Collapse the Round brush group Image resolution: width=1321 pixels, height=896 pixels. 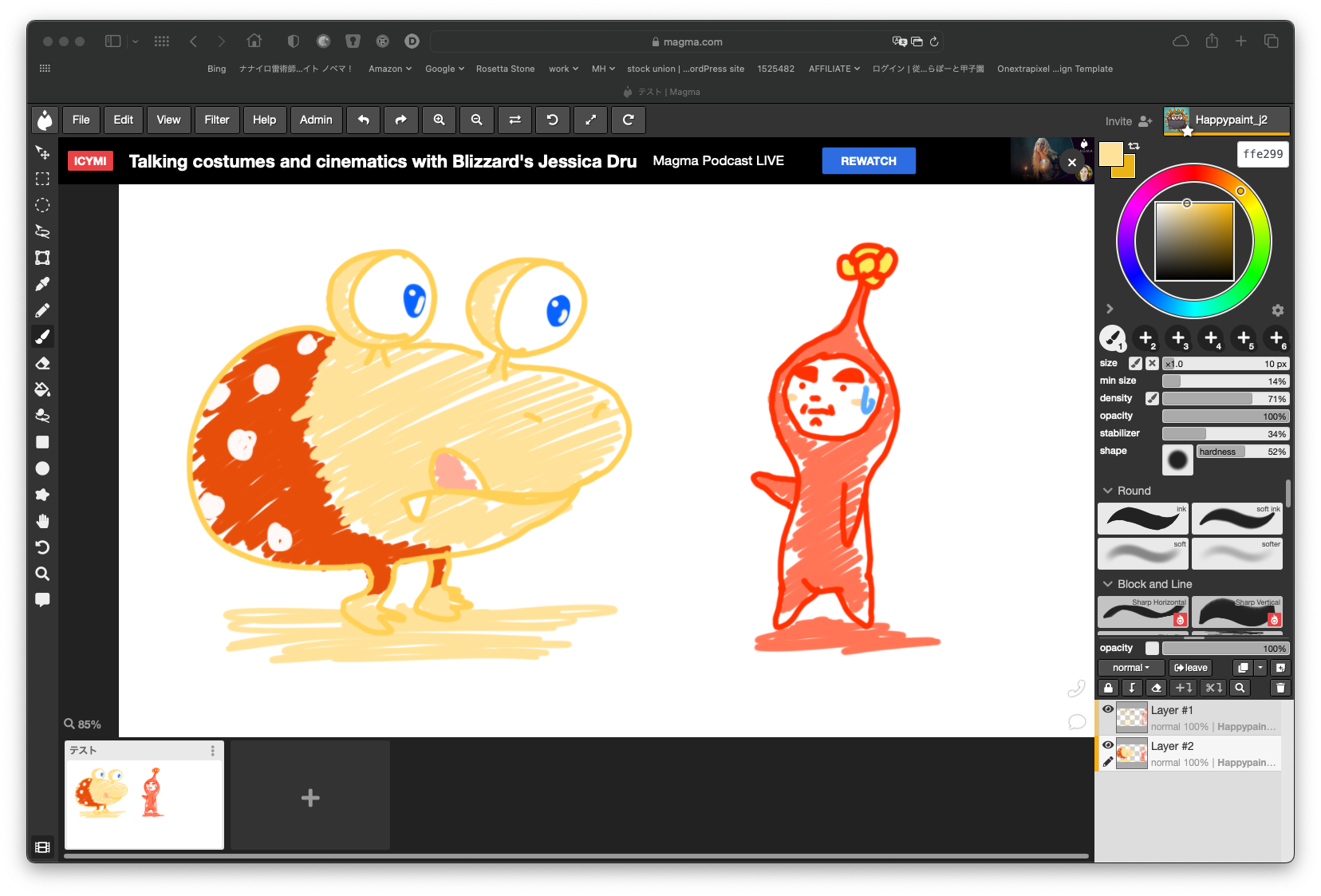(x=1107, y=491)
